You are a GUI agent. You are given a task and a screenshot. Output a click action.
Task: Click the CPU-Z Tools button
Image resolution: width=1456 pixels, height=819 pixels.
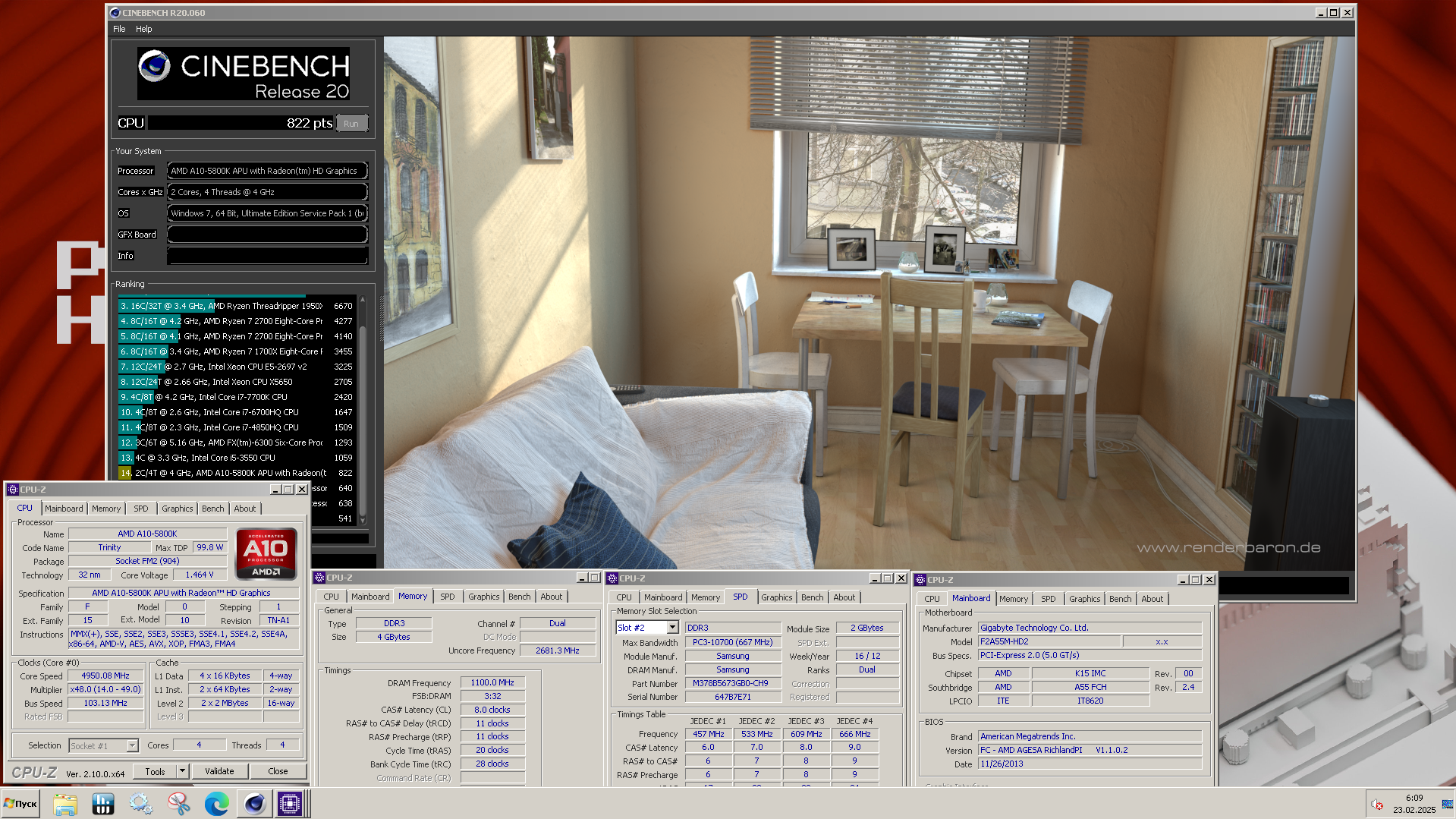click(x=155, y=771)
